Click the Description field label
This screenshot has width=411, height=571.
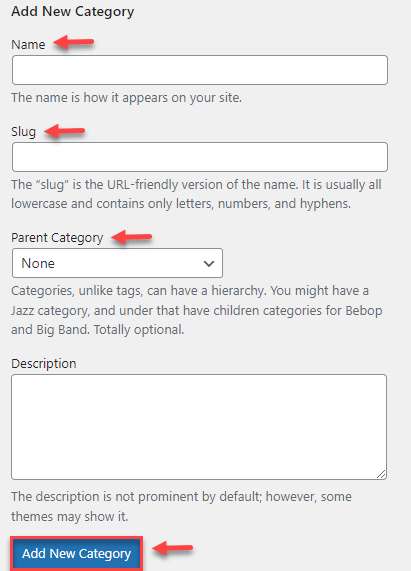click(44, 363)
